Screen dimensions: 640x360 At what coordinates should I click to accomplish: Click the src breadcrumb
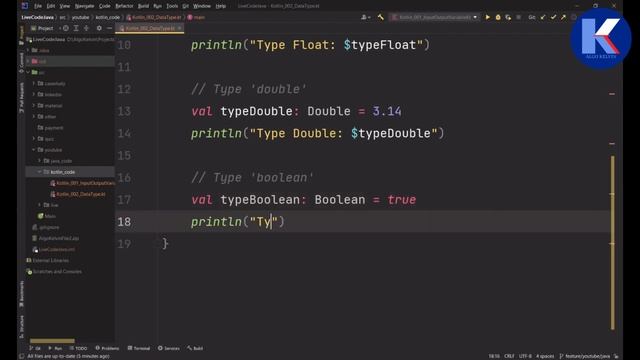(62, 17)
